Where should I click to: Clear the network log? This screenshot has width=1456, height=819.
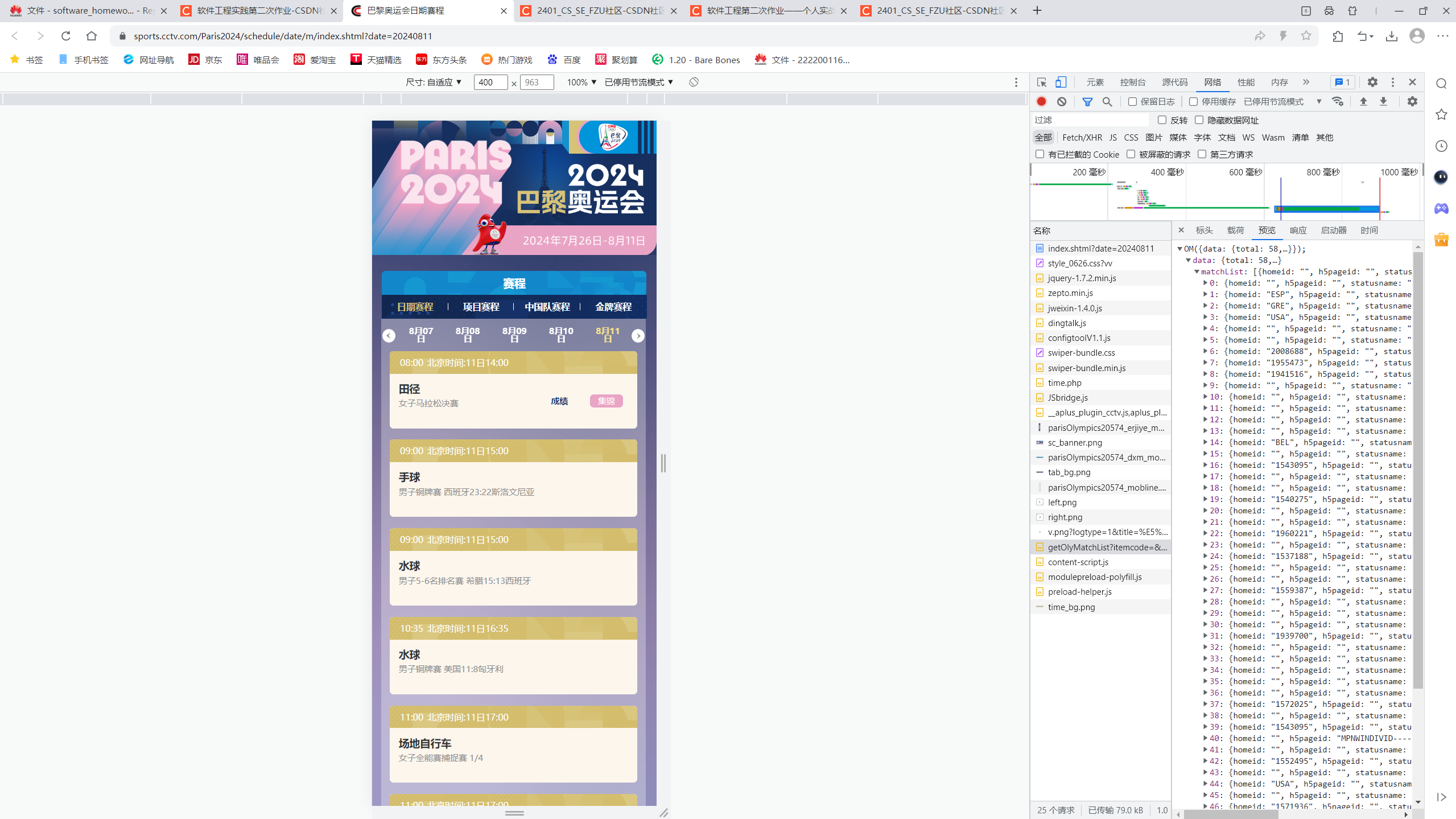(x=1062, y=101)
